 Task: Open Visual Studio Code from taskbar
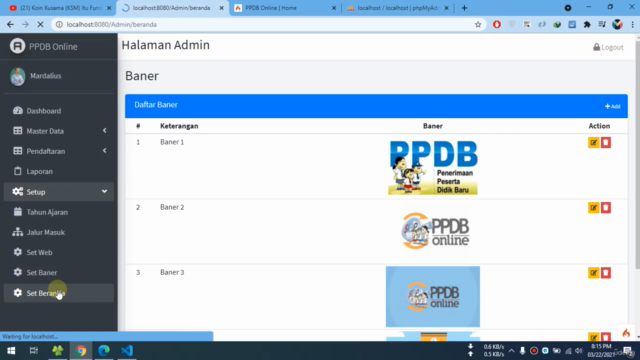[127, 351]
